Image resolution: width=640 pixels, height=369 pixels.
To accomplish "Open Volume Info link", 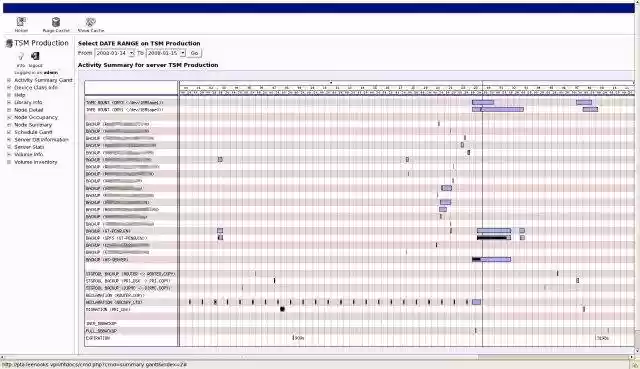I will [29, 155].
